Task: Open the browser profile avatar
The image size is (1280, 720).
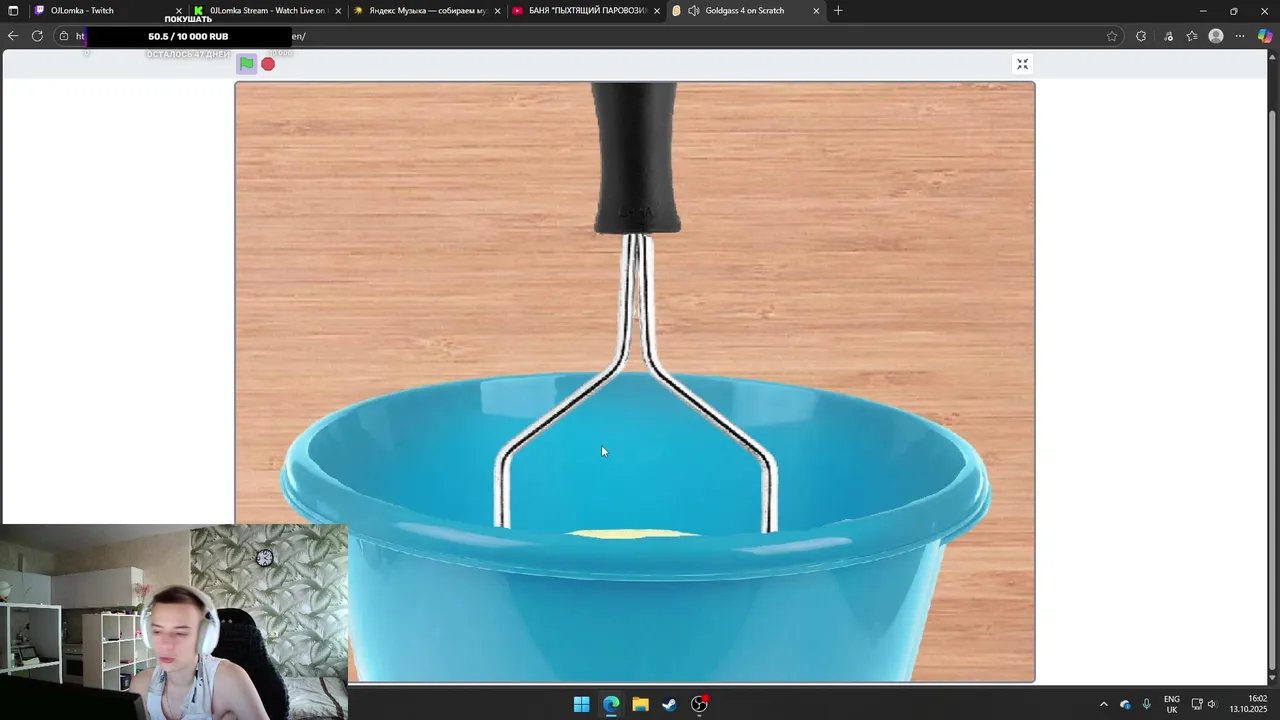Action: [1216, 36]
